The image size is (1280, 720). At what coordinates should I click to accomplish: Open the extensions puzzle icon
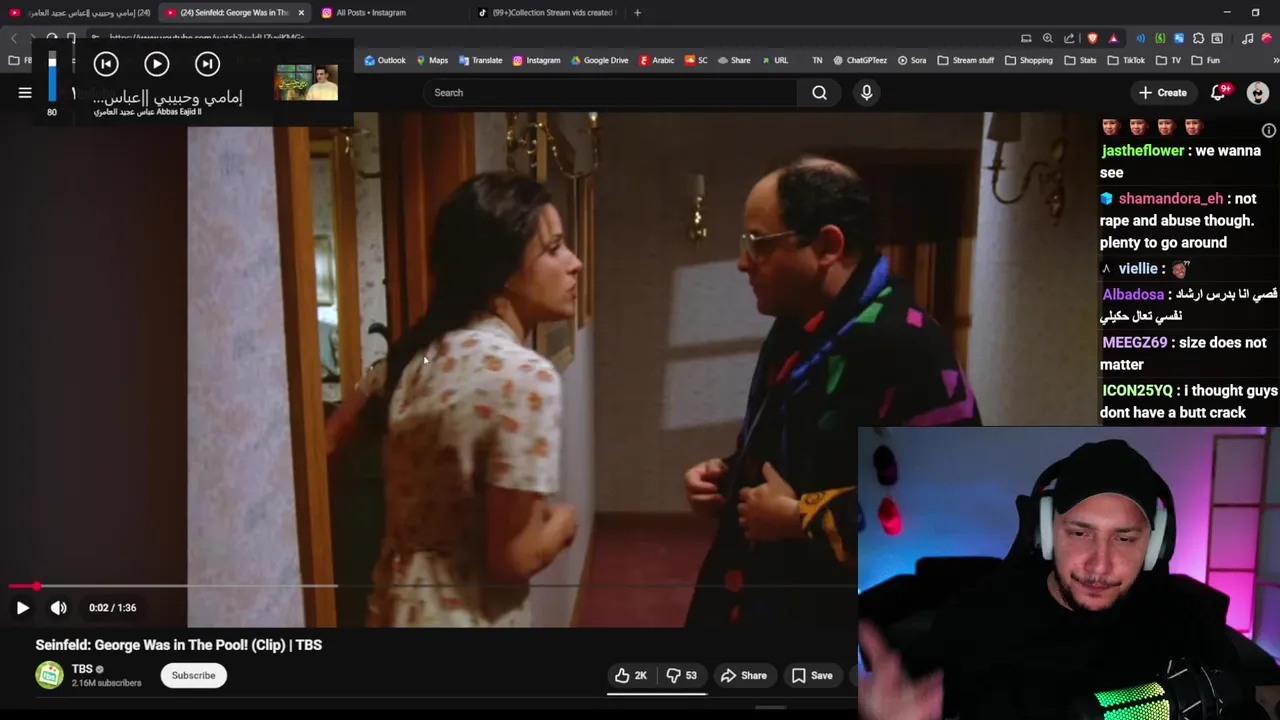click(1198, 38)
